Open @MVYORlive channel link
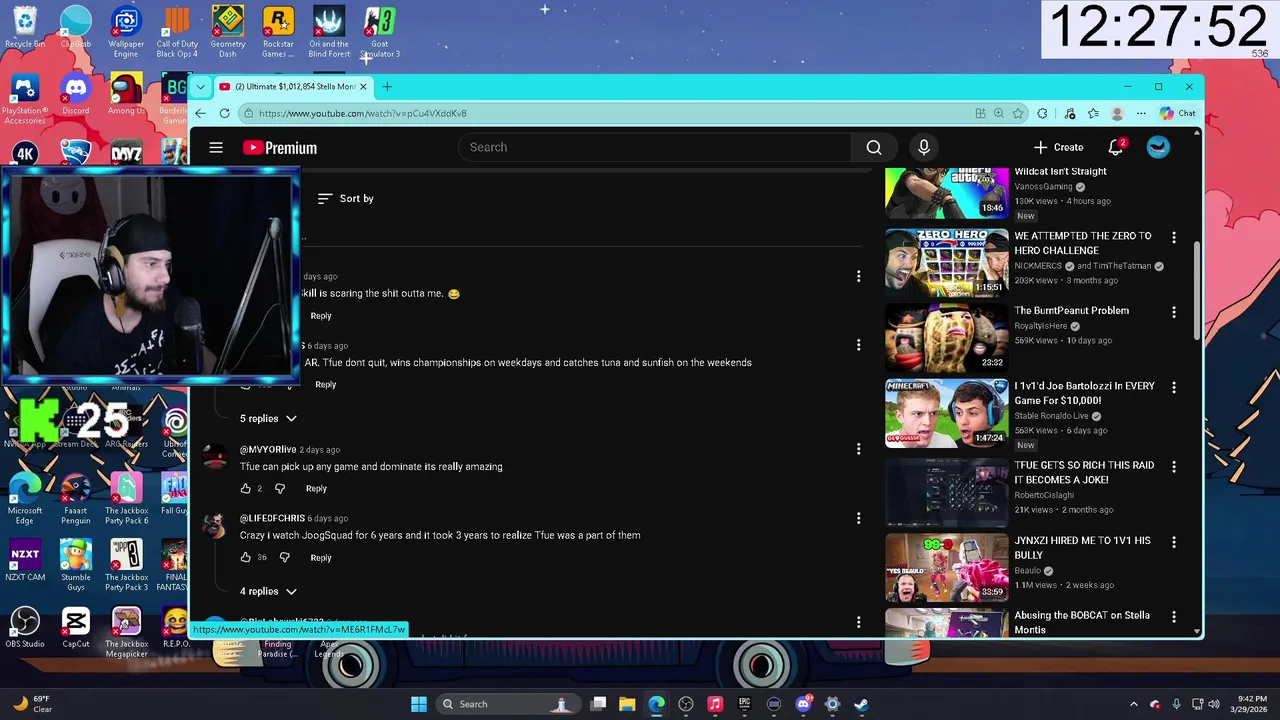 268,449
